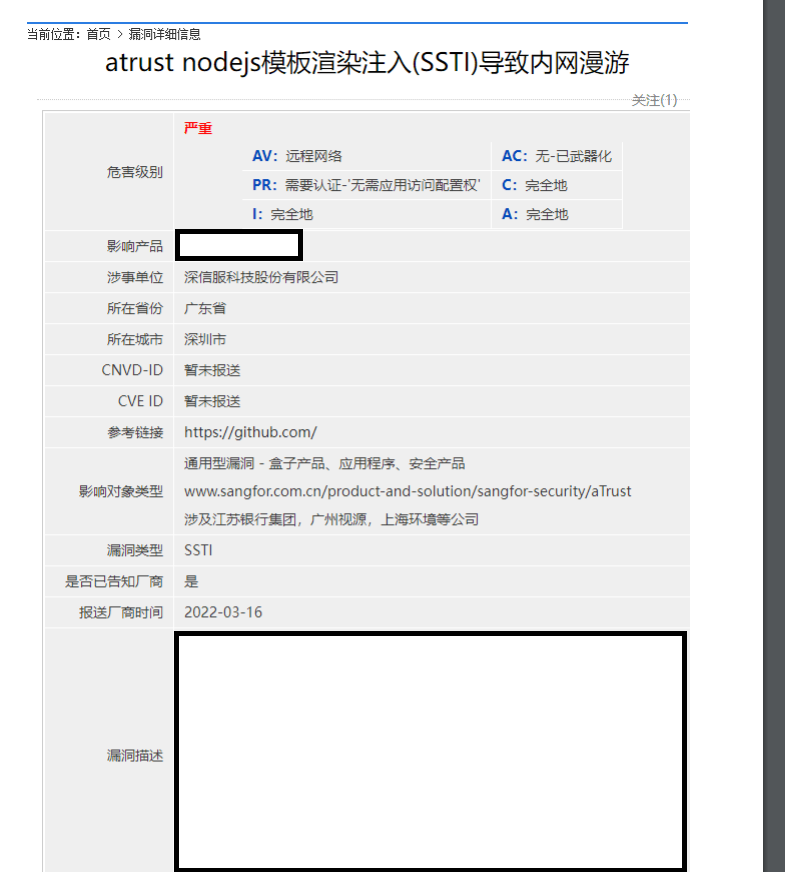Click the 影响产品 row label

135,246
